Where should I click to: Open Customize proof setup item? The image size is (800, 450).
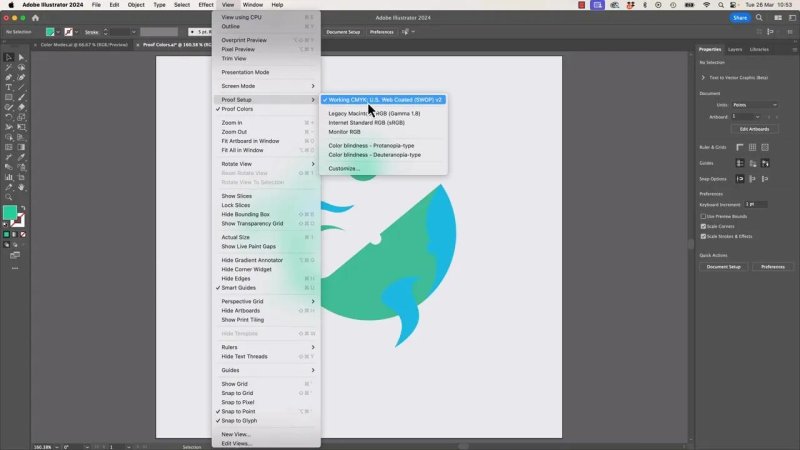(383, 168)
